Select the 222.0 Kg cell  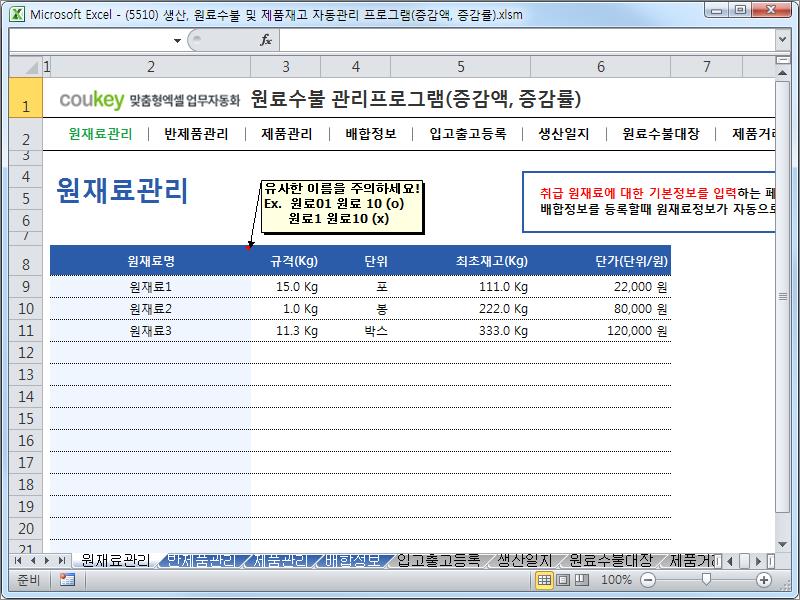[x=461, y=309]
